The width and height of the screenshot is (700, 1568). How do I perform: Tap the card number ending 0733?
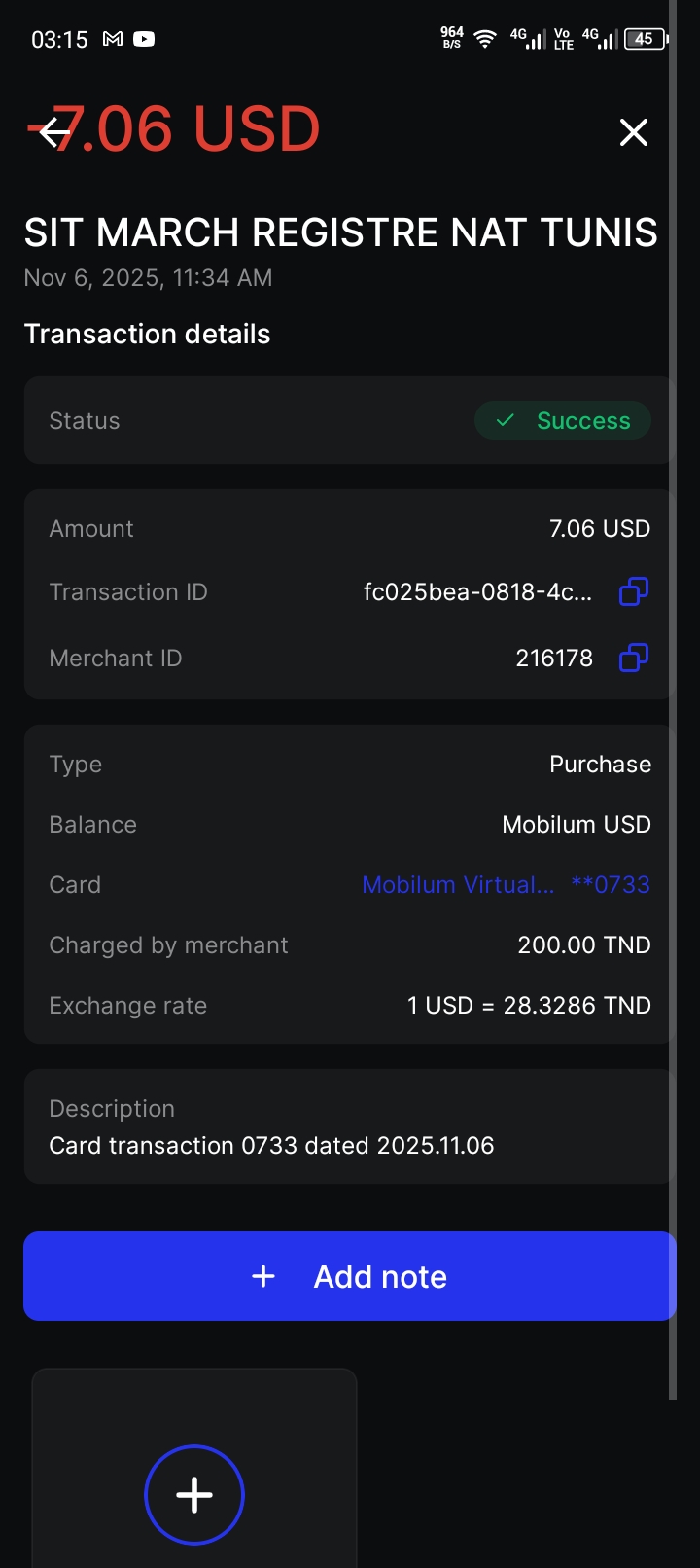coord(611,884)
